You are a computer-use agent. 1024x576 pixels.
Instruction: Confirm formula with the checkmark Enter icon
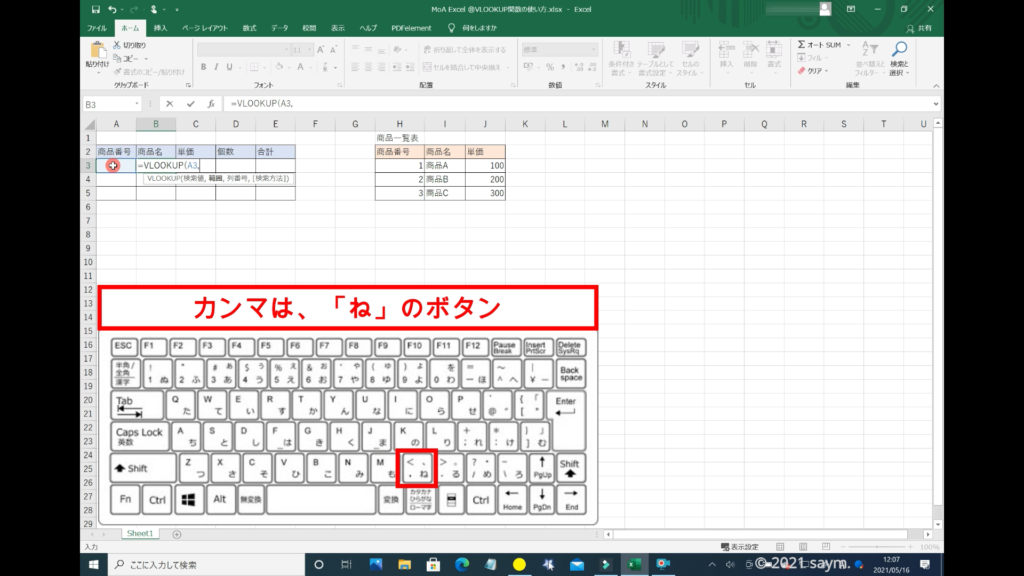point(190,103)
